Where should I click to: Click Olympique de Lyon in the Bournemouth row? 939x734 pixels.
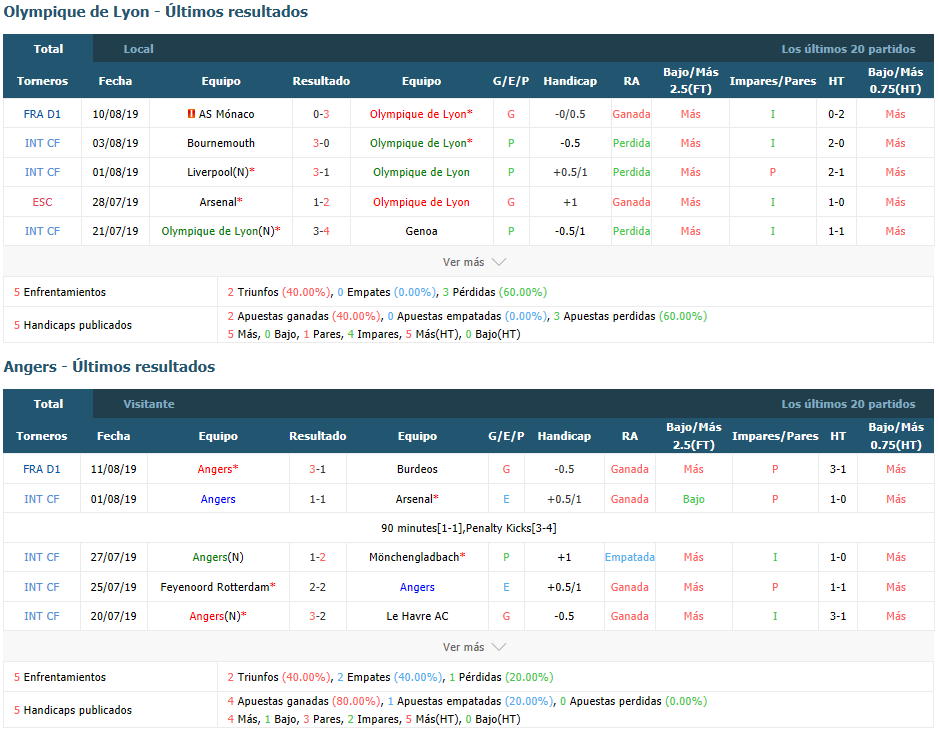(418, 143)
